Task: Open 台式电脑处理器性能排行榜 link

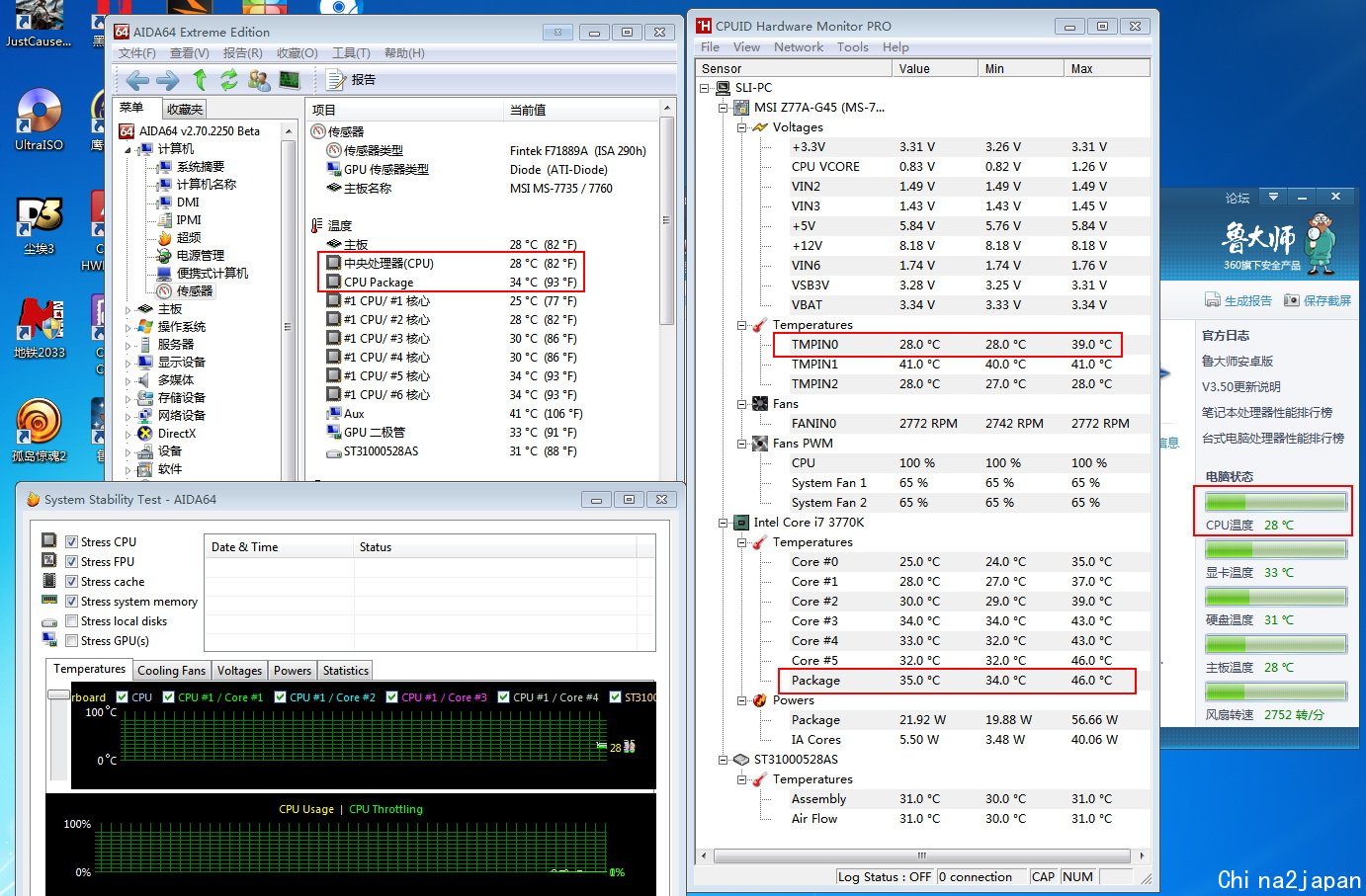Action: pos(1272,438)
